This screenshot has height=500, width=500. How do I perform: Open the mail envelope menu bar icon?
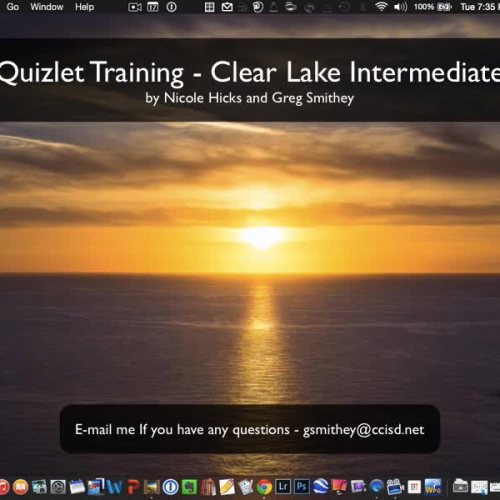(x=227, y=7)
